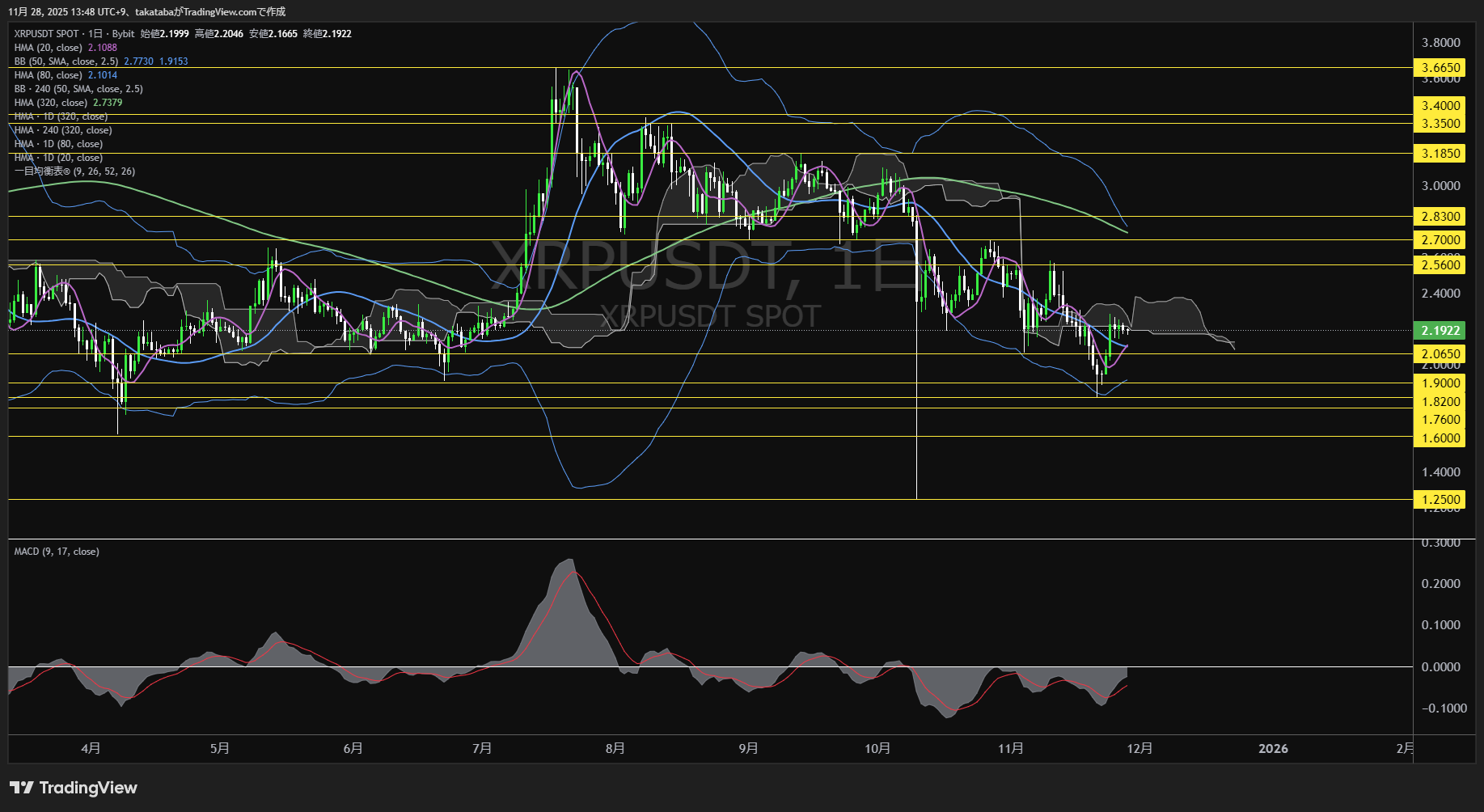Click the 2.0650 price label
Image resolution: width=1484 pixels, height=812 pixels.
click(1438, 353)
